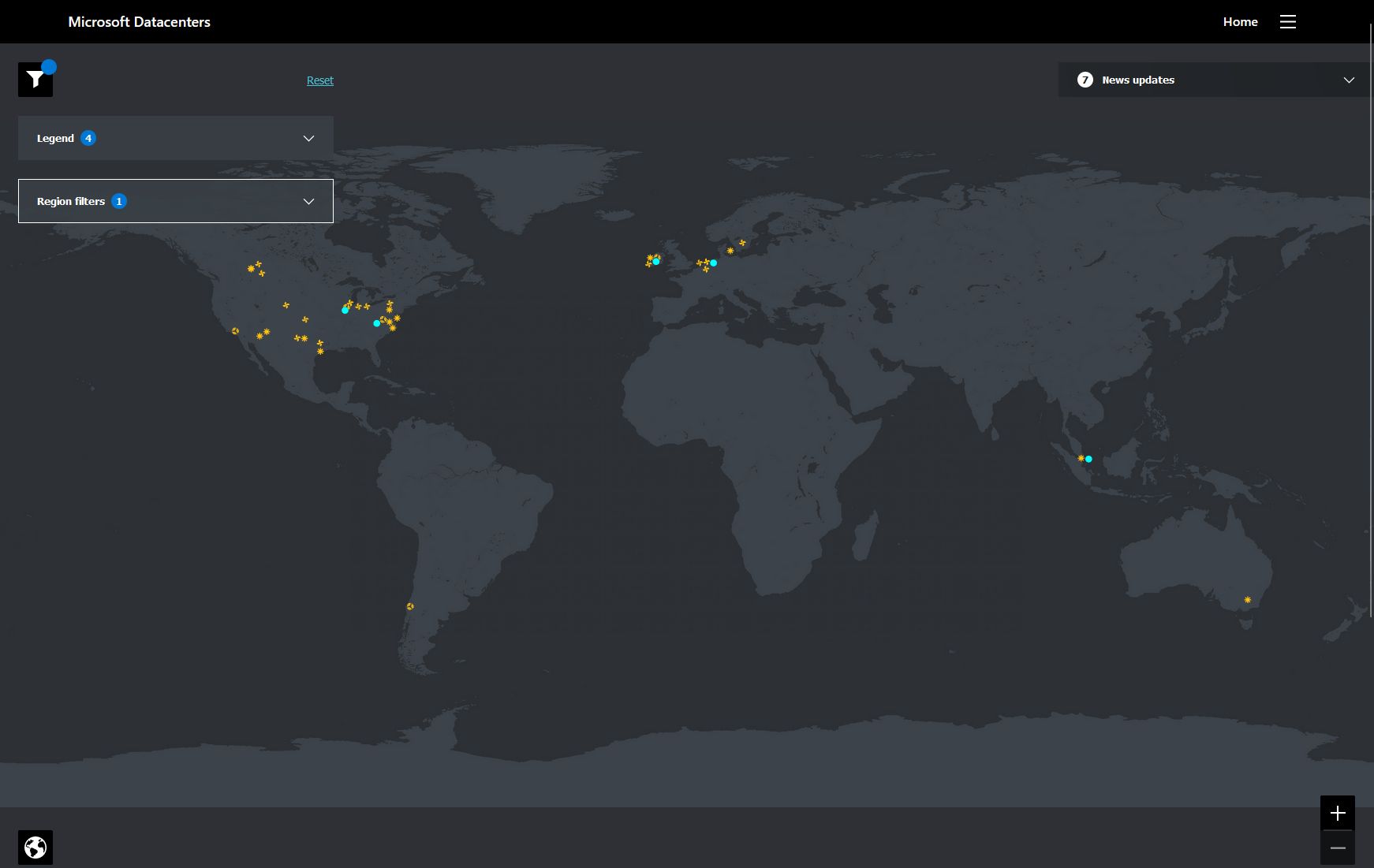Image resolution: width=1374 pixels, height=868 pixels.
Task: Open the Home menu item
Action: click(x=1240, y=21)
